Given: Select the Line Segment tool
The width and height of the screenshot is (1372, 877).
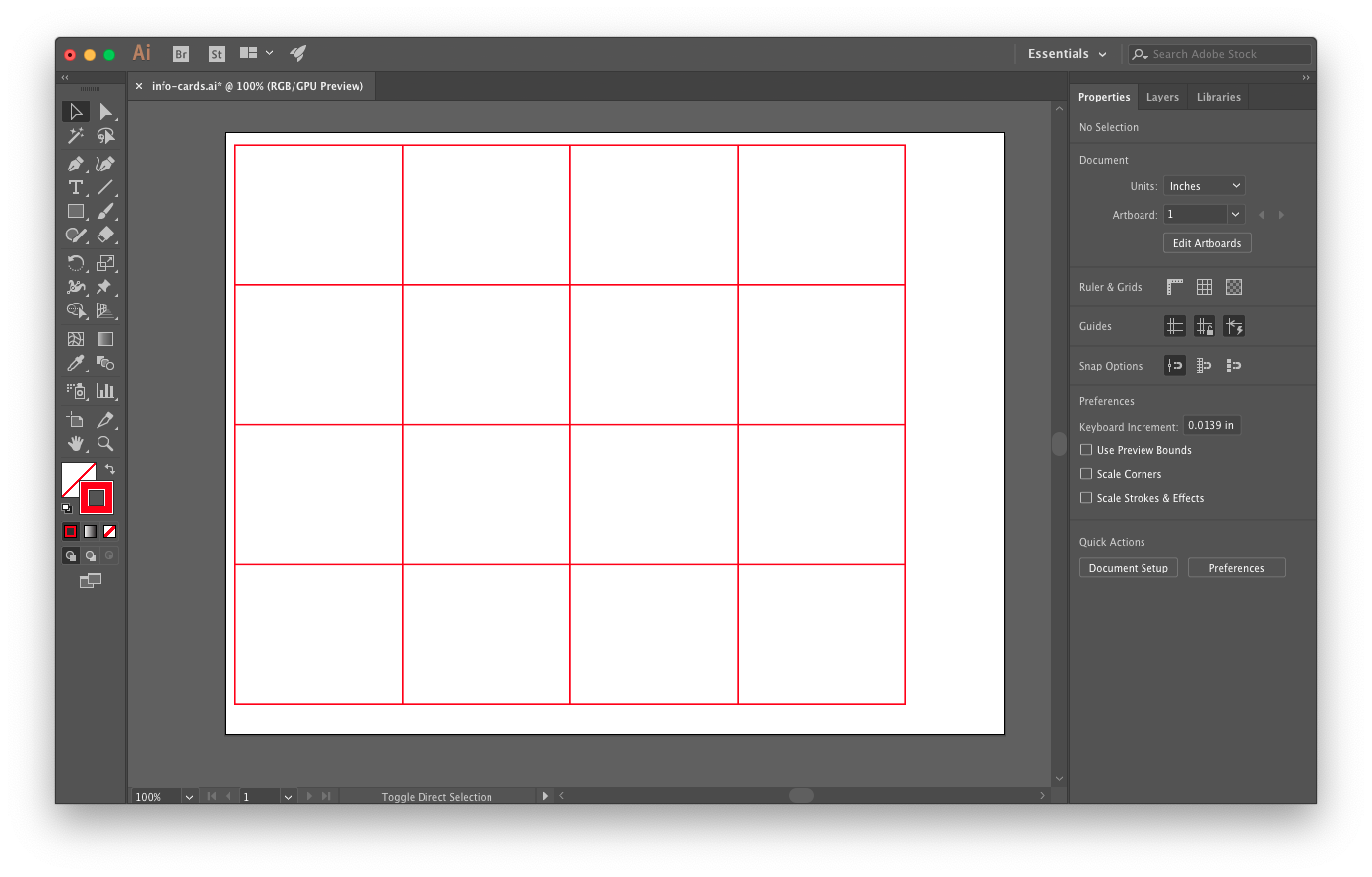Looking at the screenshot, I should point(105,187).
